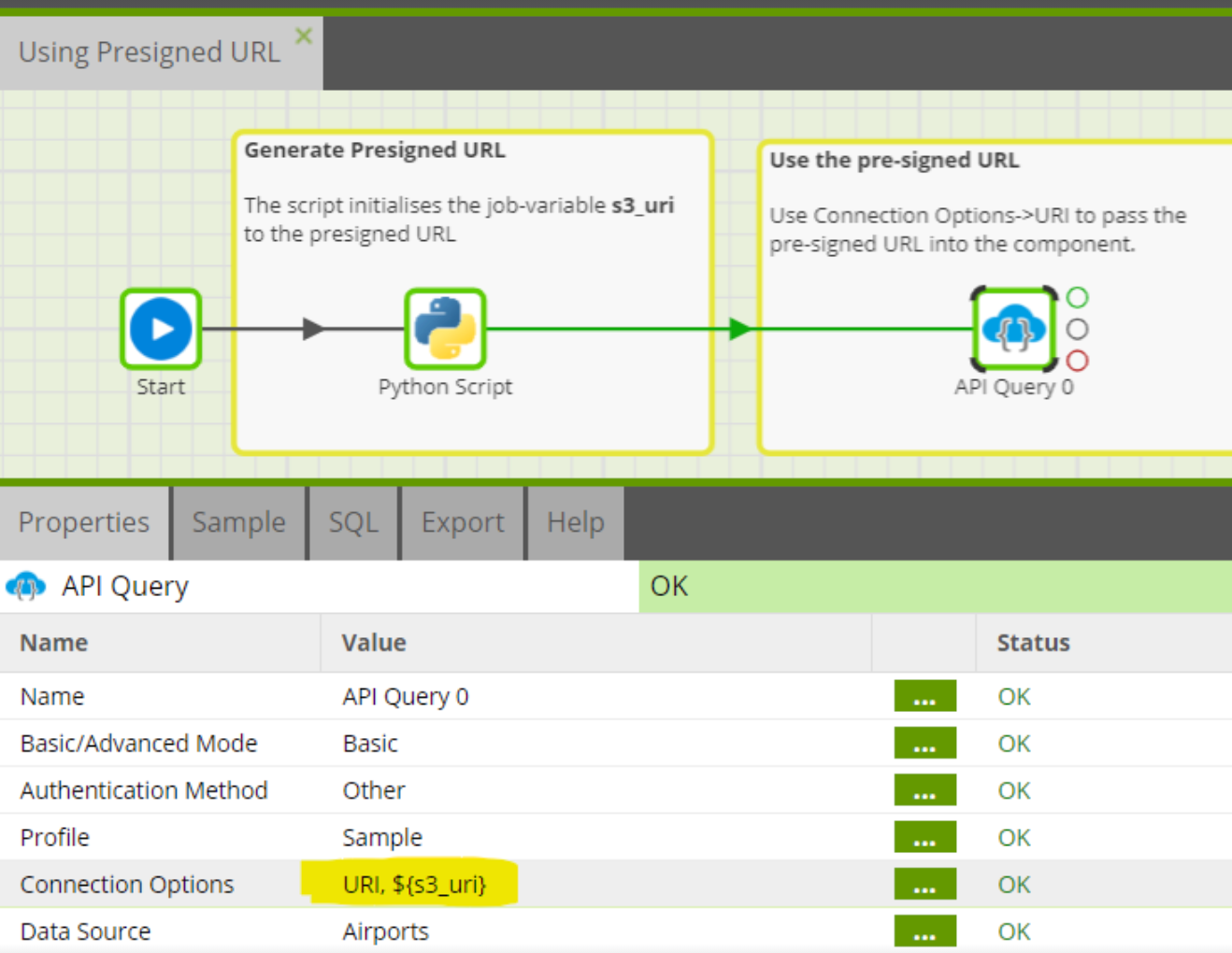Open the Help tab

[x=576, y=522]
